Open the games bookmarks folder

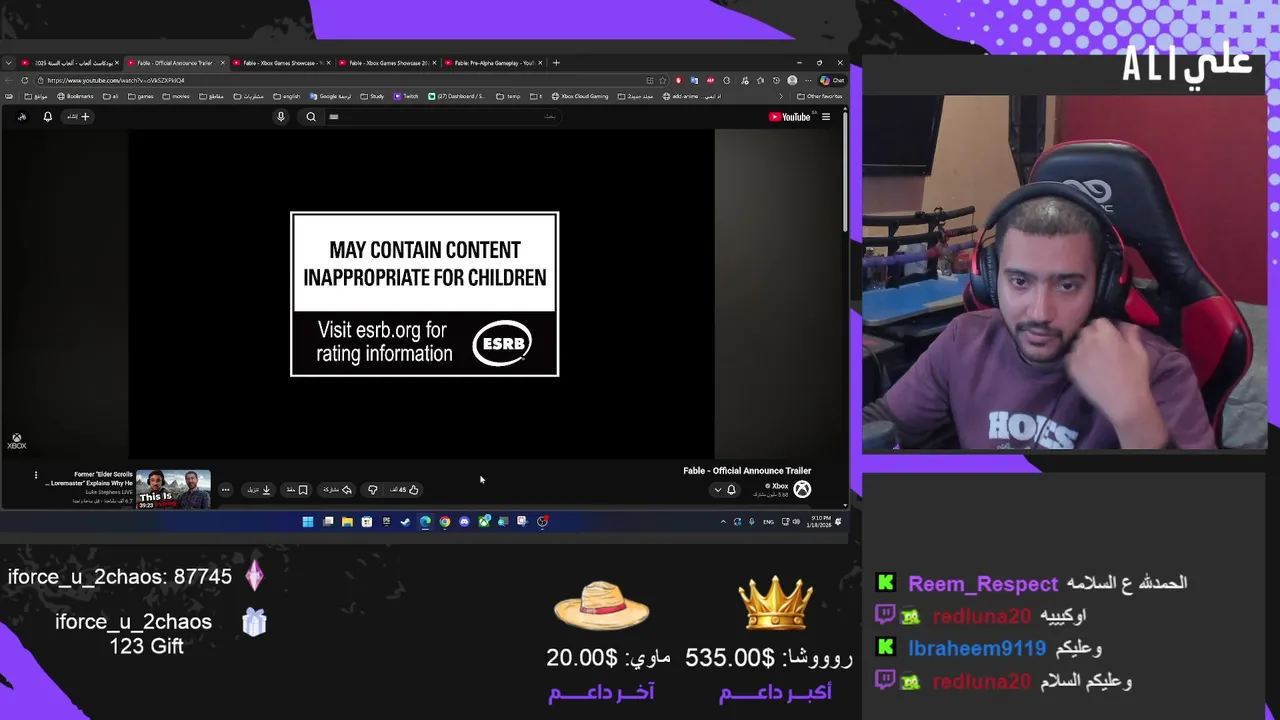140,96
